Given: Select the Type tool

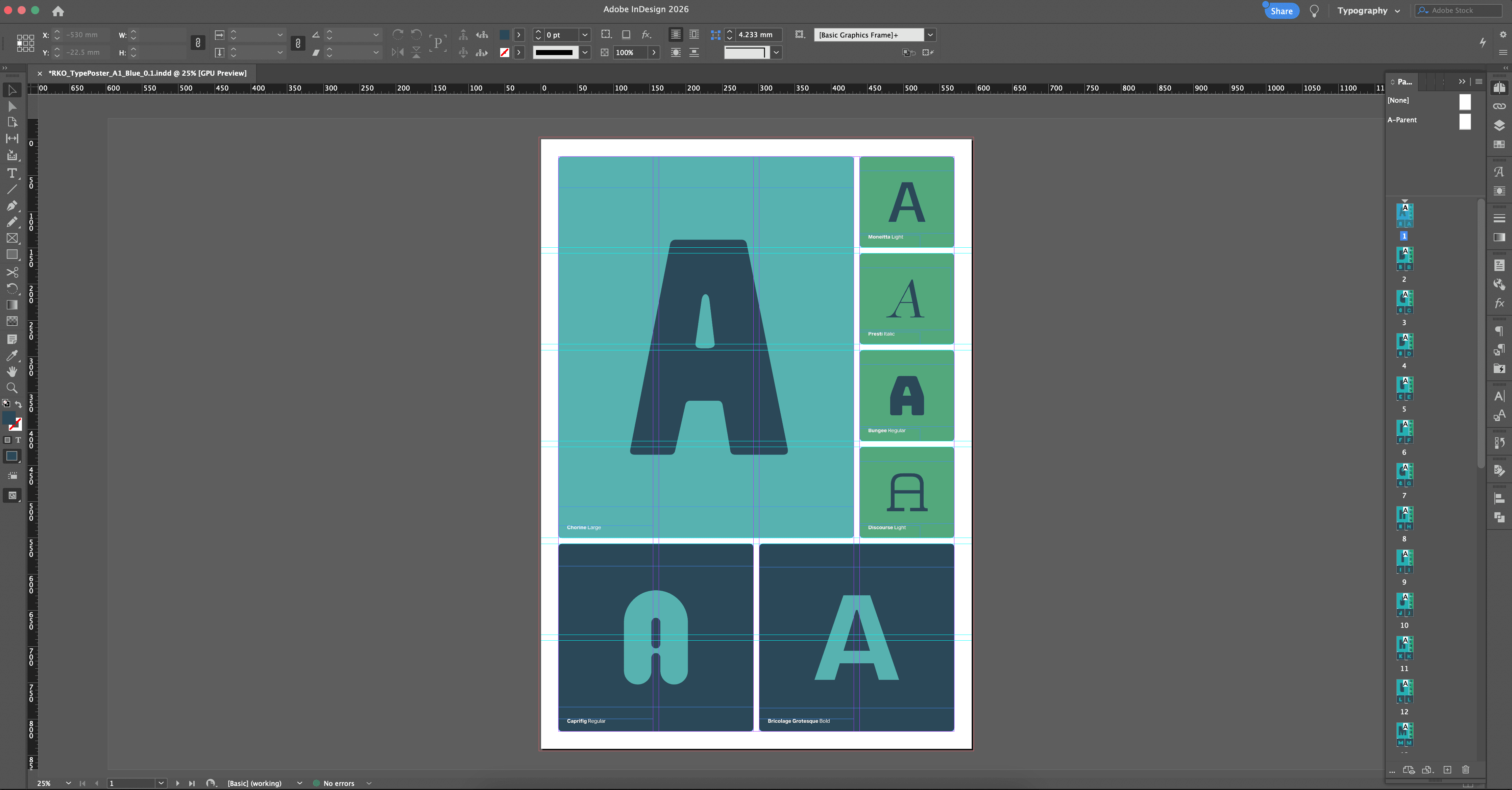Looking at the screenshot, I should pos(12,173).
